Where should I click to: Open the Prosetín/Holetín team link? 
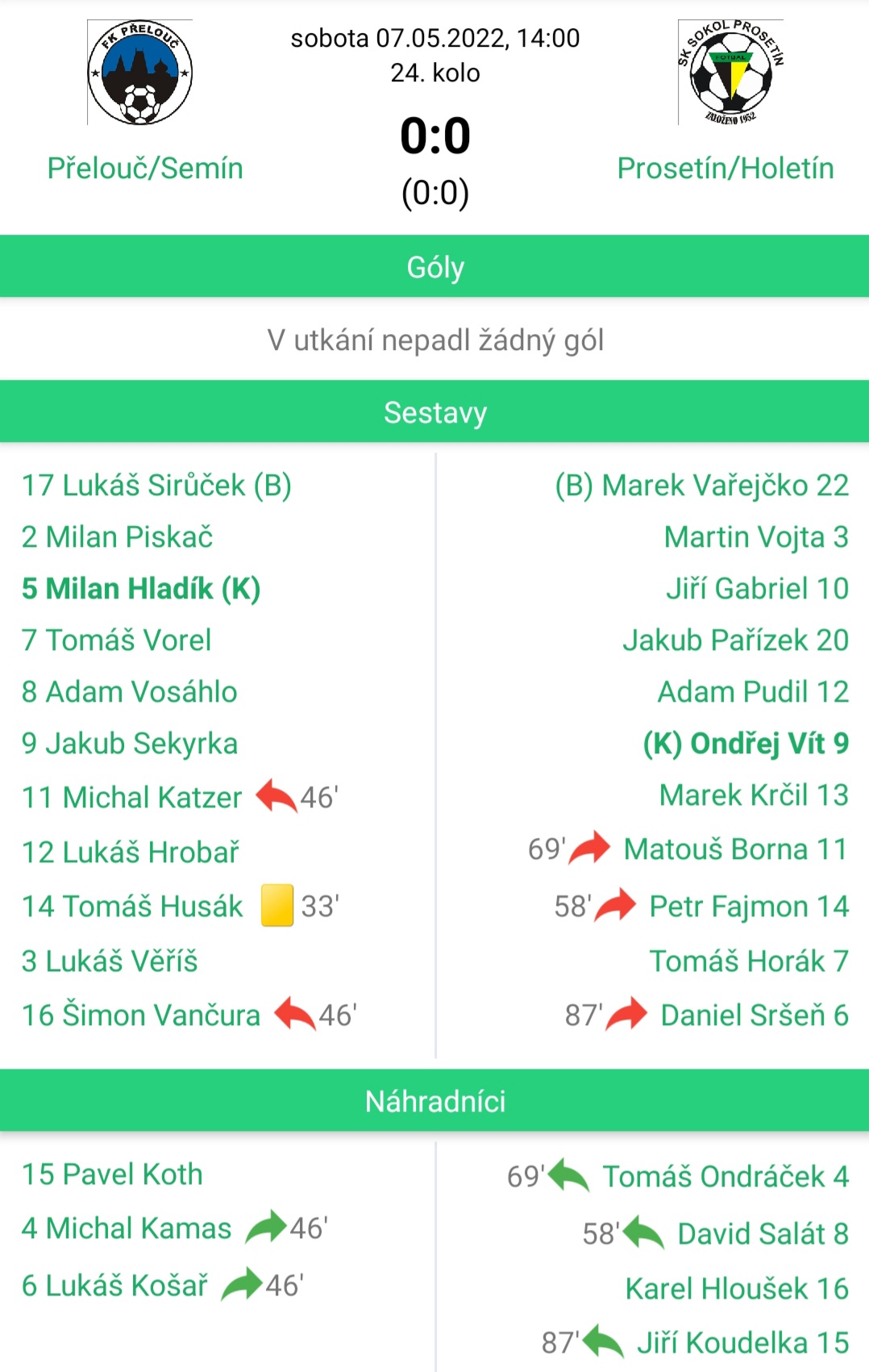click(x=726, y=169)
